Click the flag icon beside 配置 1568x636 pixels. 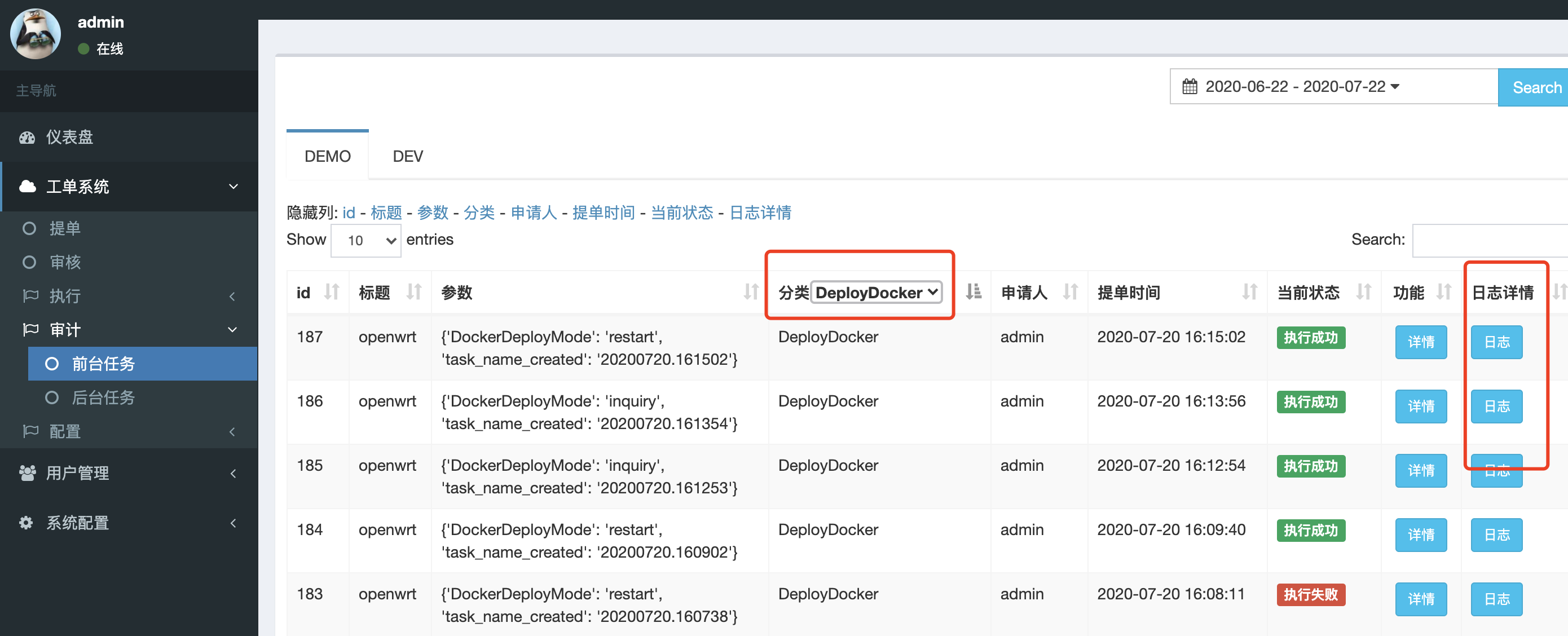point(30,431)
